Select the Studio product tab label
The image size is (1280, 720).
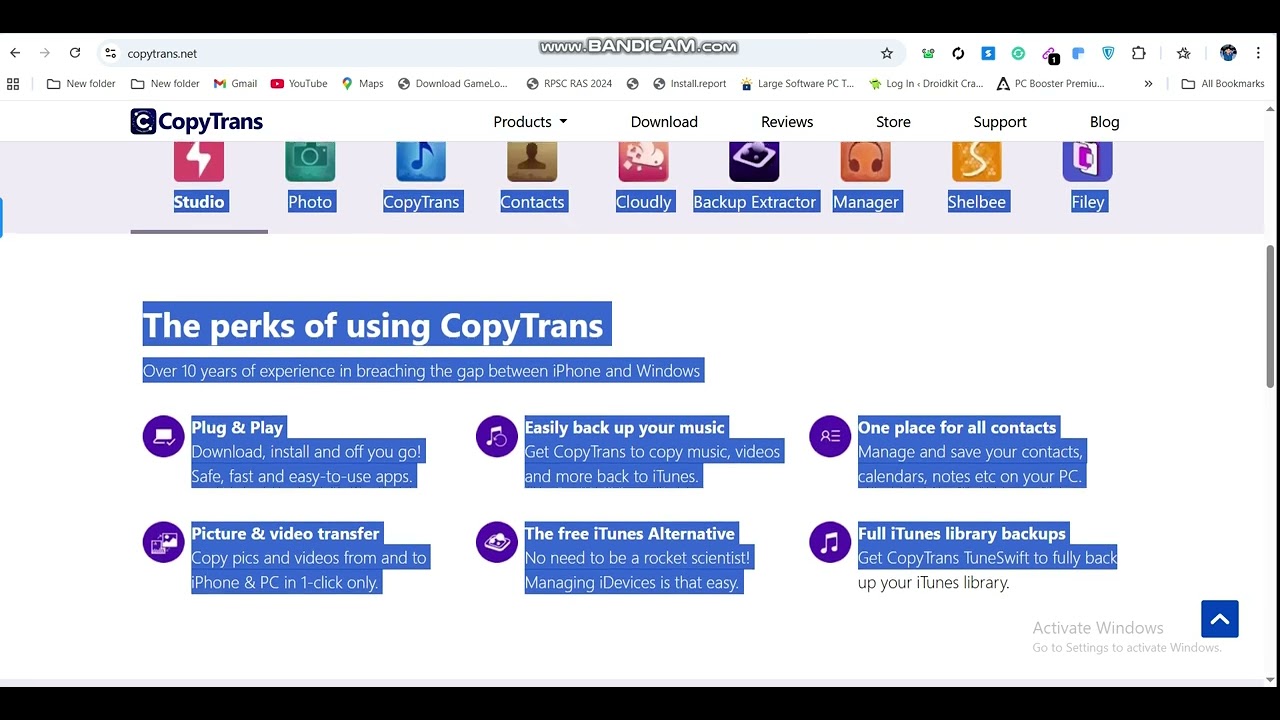[x=199, y=202]
